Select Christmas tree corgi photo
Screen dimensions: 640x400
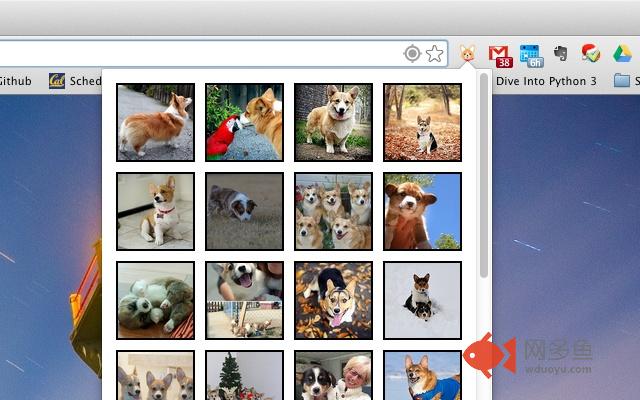[244, 375]
